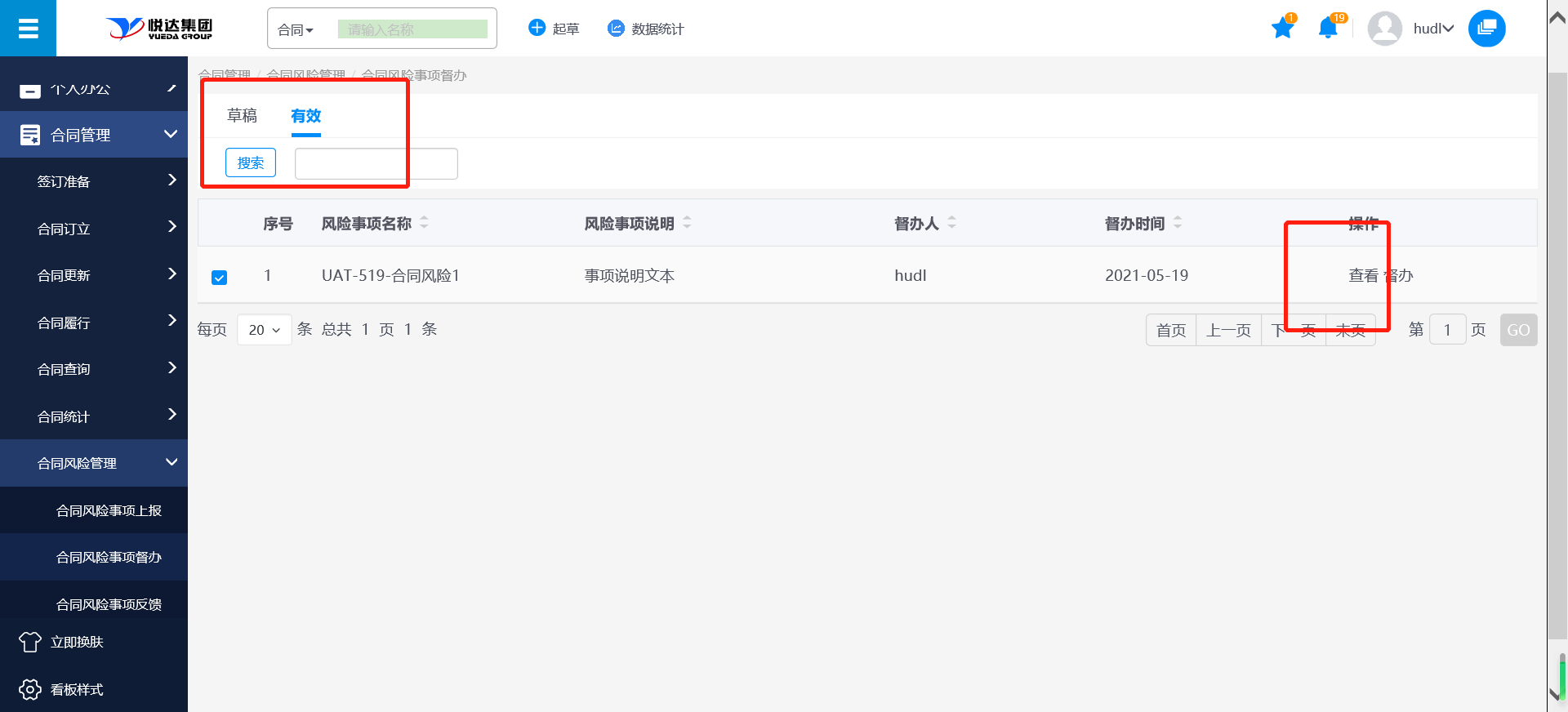
Task: Switch to the 草稿 tab
Action: pyautogui.click(x=242, y=116)
